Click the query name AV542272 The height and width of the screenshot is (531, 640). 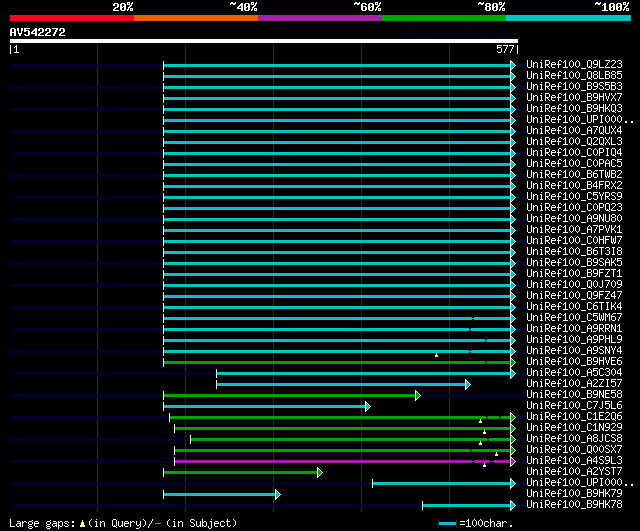(x=38, y=32)
